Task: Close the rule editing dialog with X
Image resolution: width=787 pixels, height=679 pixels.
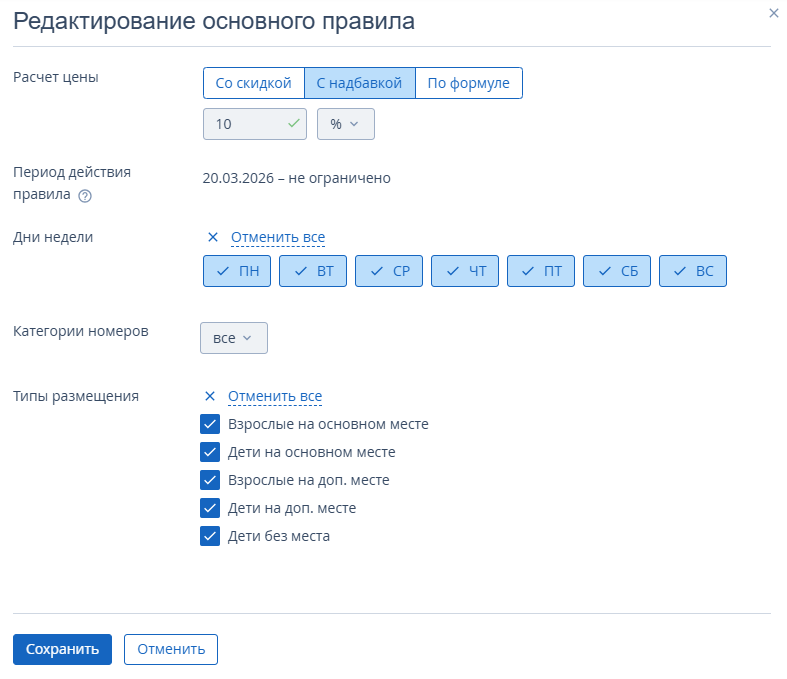Action: (x=773, y=13)
